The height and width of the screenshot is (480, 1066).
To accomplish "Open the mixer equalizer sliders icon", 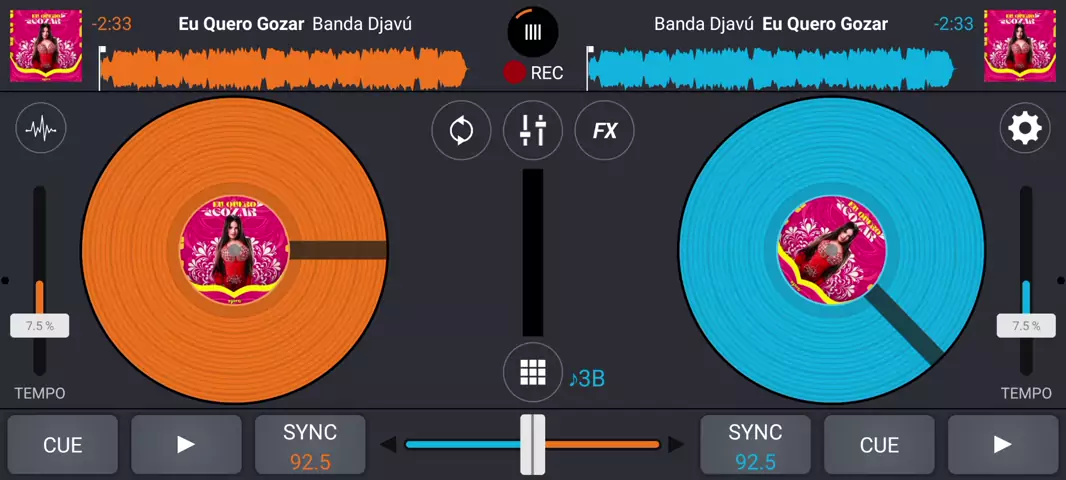I will (533, 131).
